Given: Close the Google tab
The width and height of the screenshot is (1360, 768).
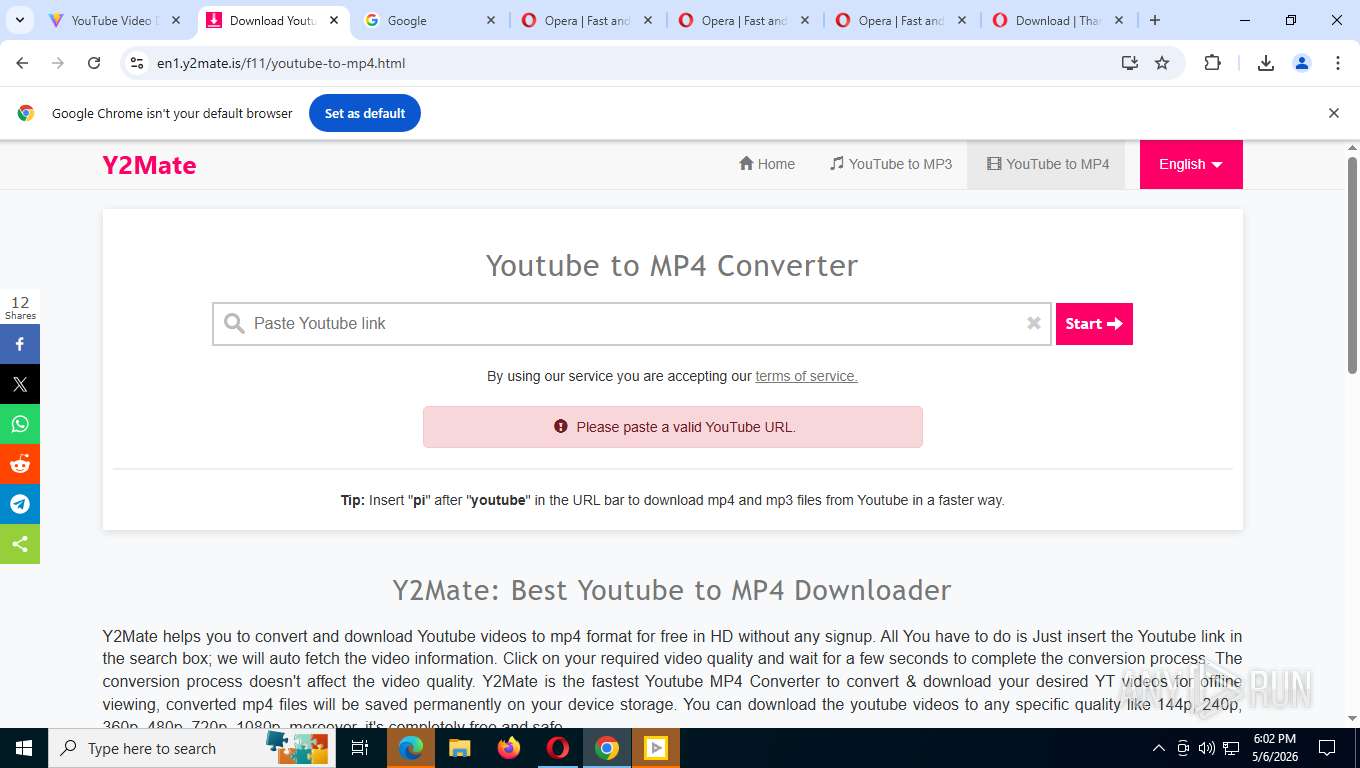Looking at the screenshot, I should (491, 20).
